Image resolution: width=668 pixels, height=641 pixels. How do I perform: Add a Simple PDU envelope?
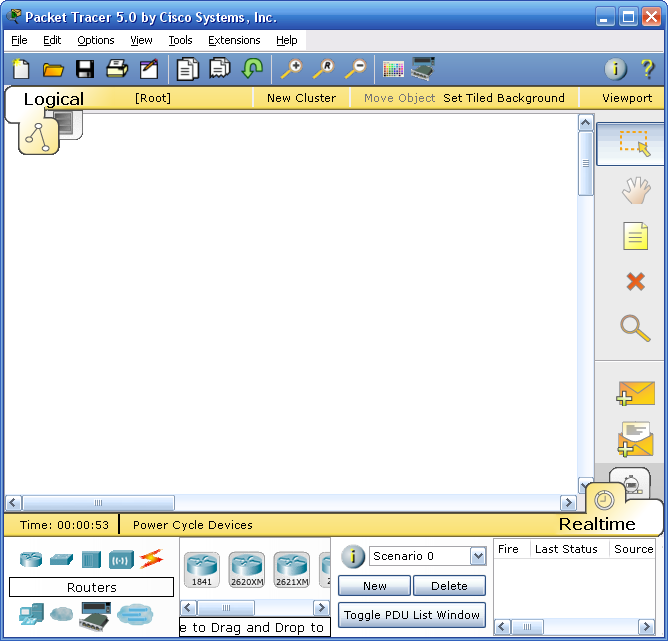click(636, 393)
